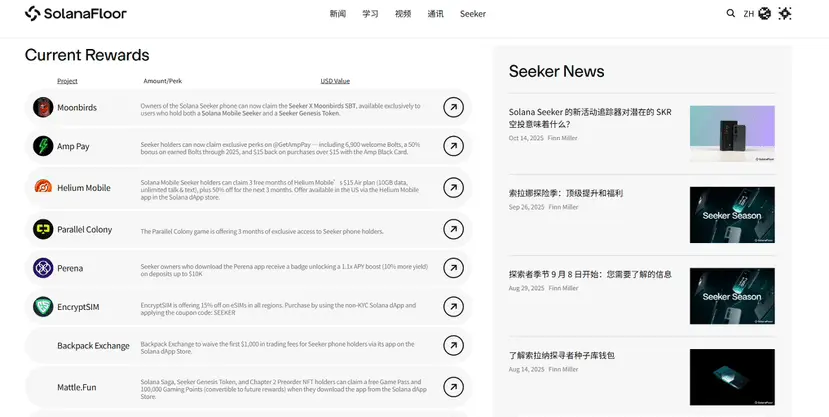The height and width of the screenshot is (417, 829).
Task: Click Finn Miller on Aug 29 article
Action: point(564,288)
